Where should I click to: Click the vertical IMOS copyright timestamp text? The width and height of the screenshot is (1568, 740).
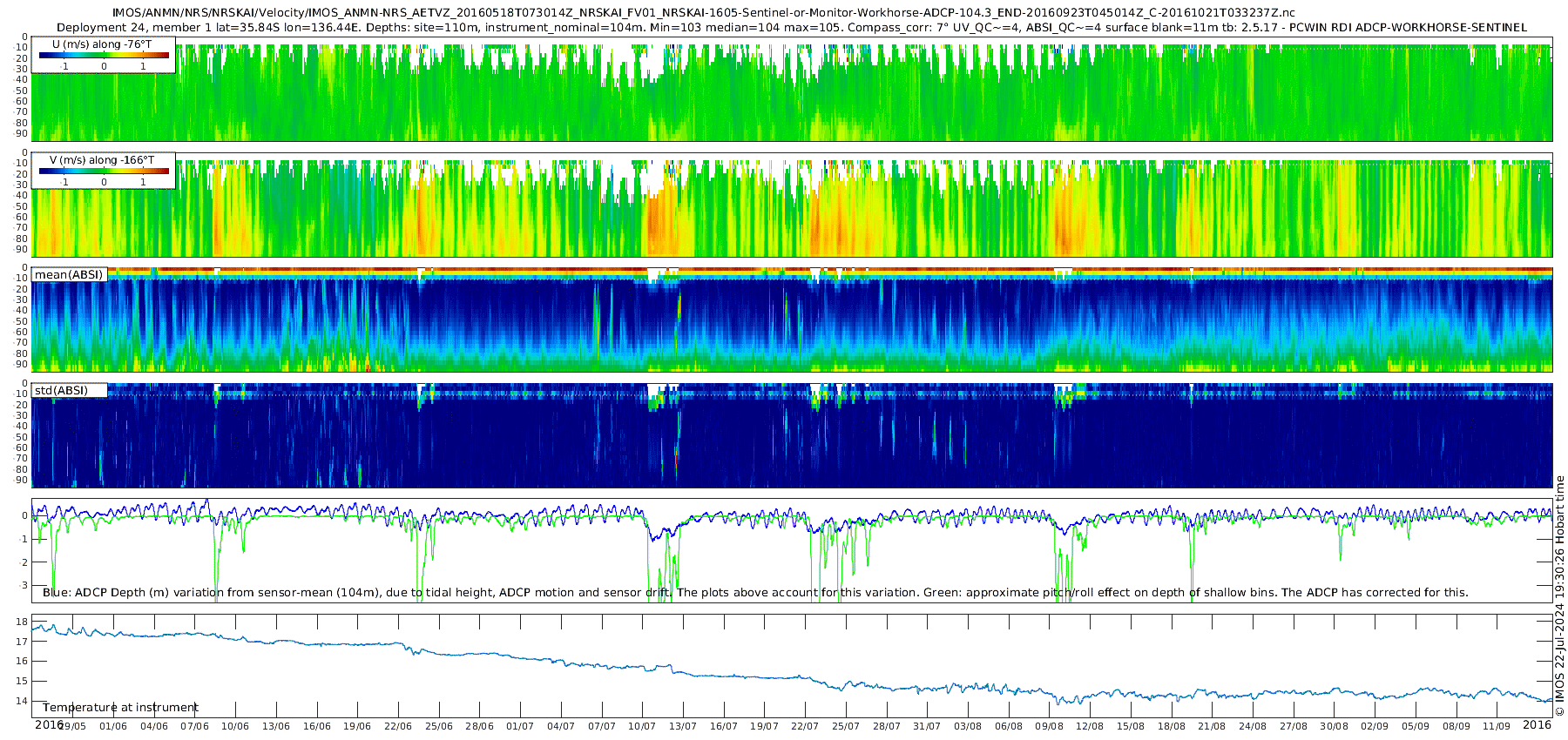[1559, 595]
